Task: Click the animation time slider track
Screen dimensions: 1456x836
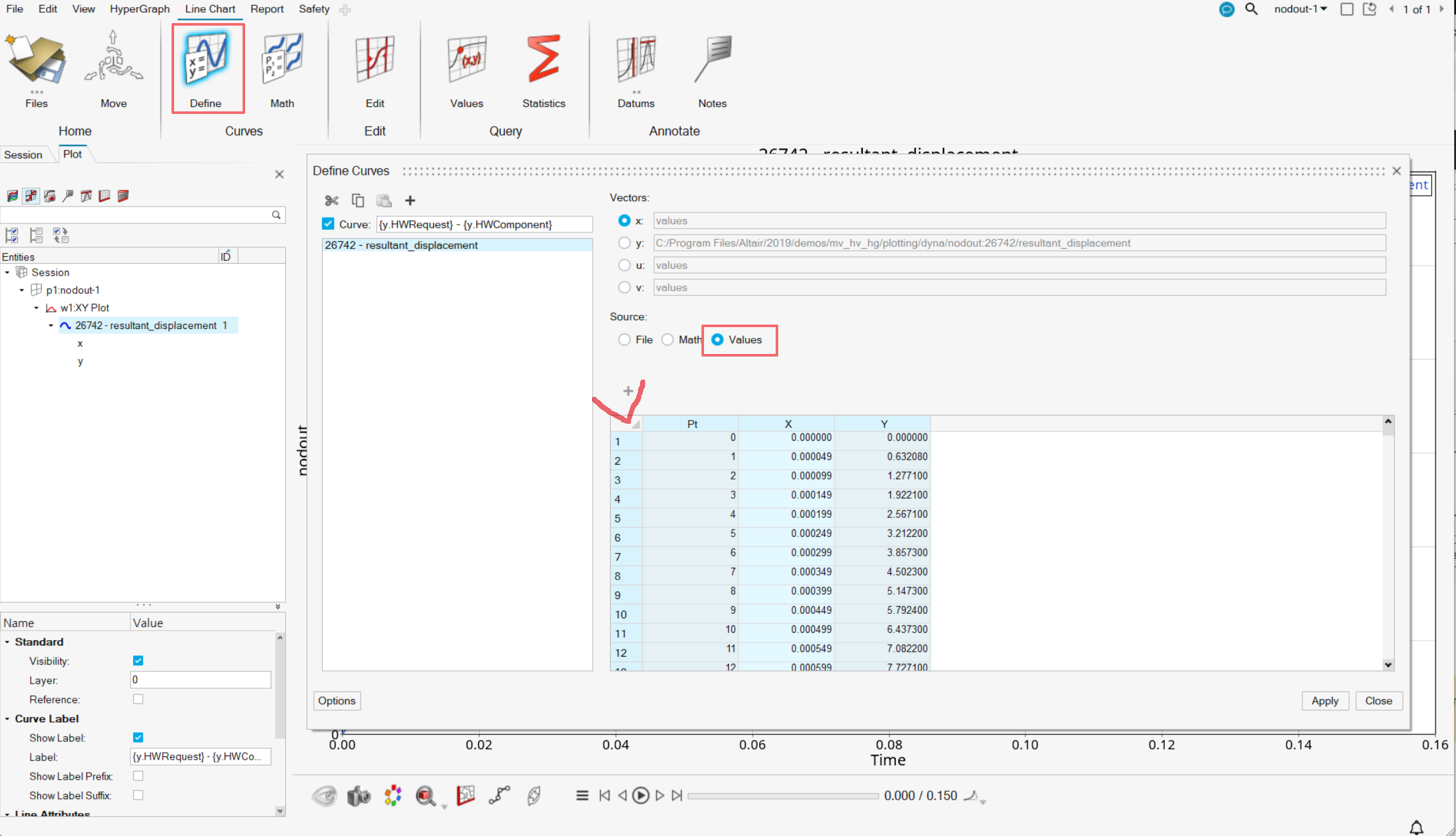Action: click(x=783, y=796)
